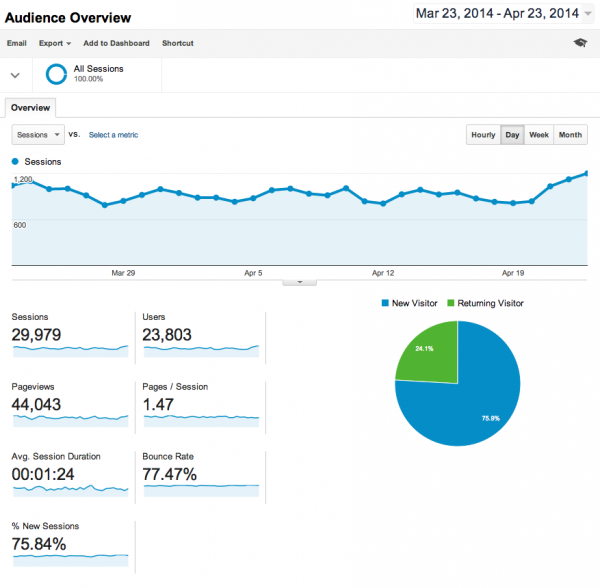Screen dimensions: 600x588
Task: Click the Shortcut button
Action: [177, 44]
